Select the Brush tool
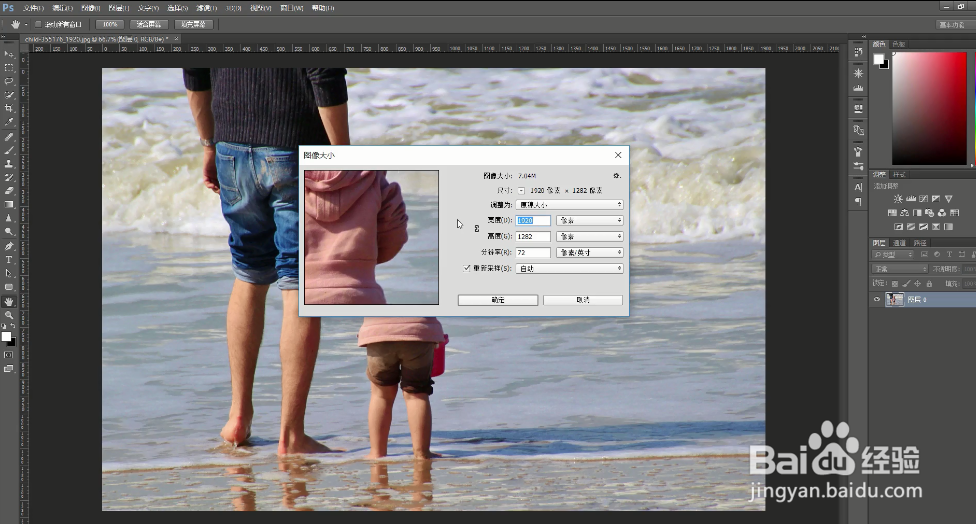976x524 pixels. [9, 151]
